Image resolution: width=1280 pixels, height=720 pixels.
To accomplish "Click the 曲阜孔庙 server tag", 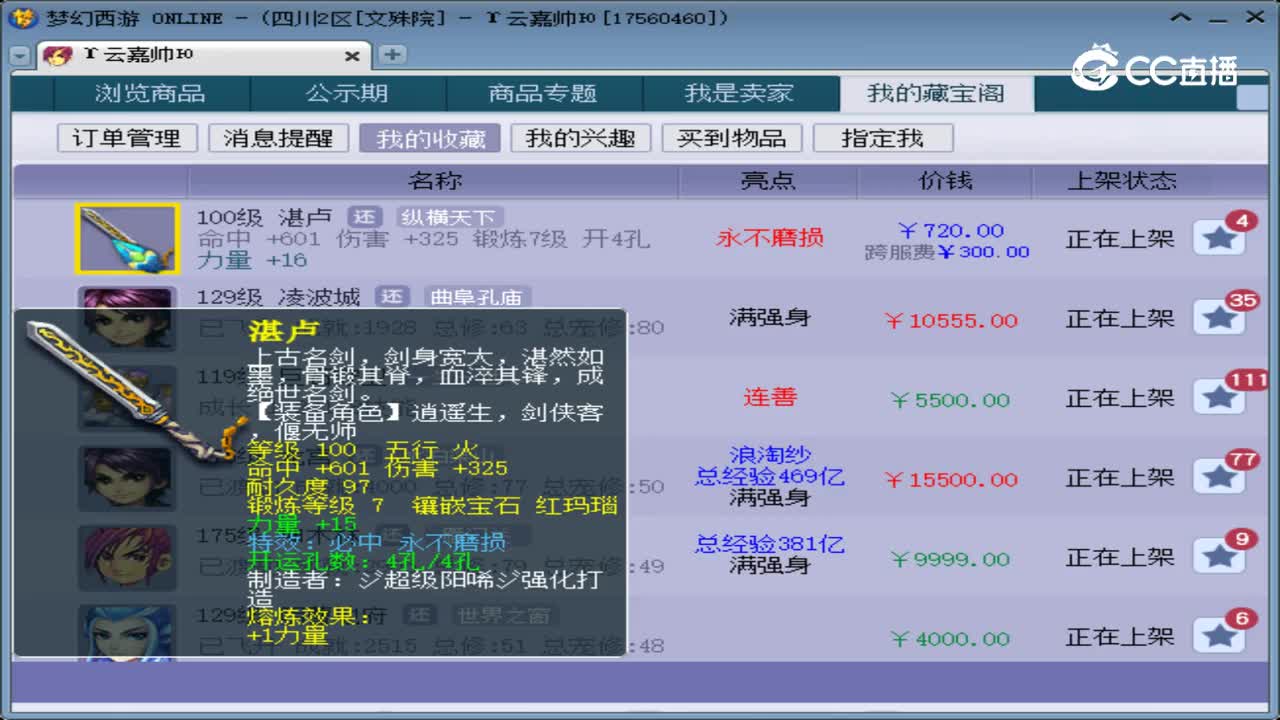I will [477, 297].
